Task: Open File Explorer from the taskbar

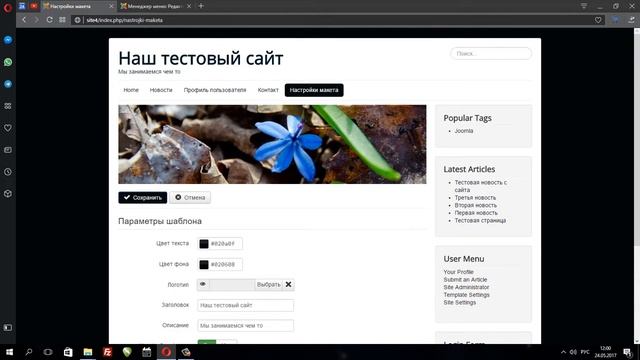Action: coord(88,352)
